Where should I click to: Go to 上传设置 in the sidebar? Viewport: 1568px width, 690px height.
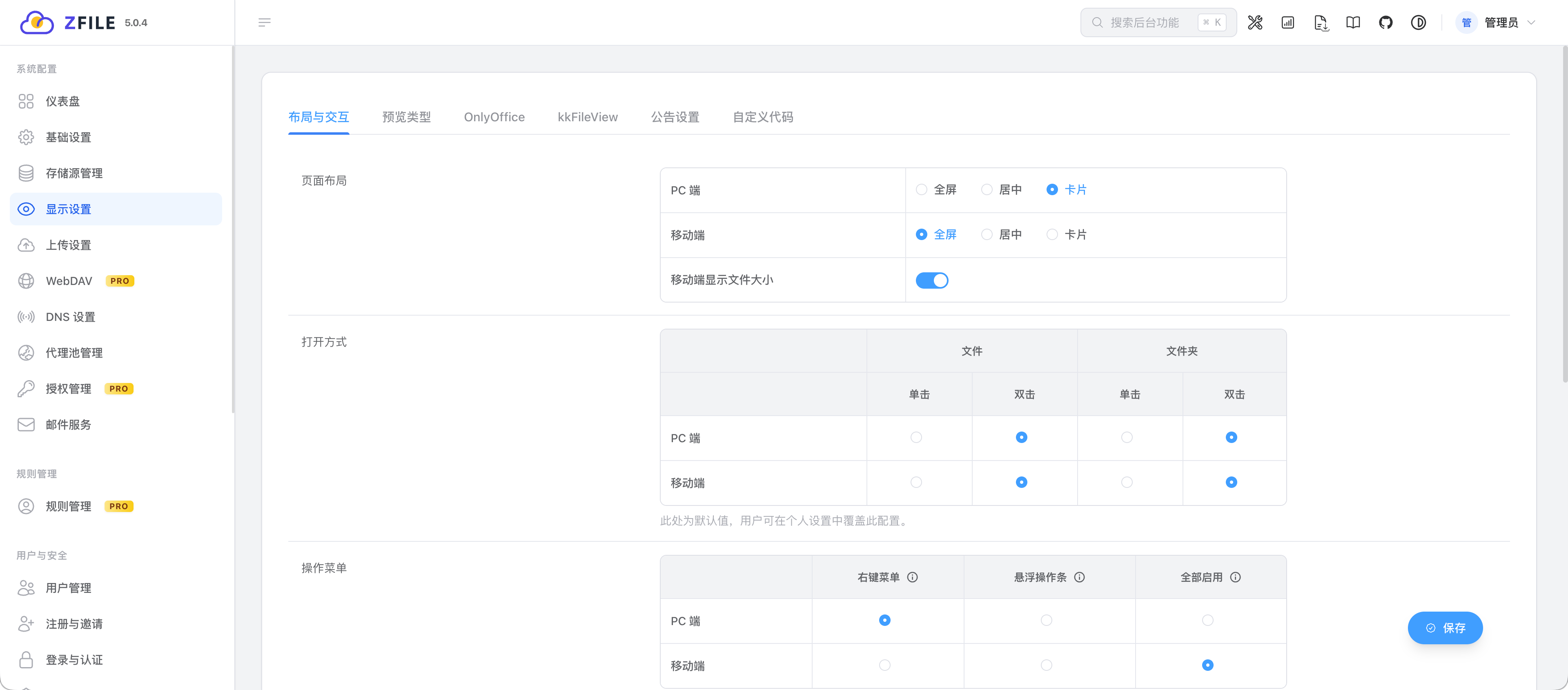coord(116,245)
